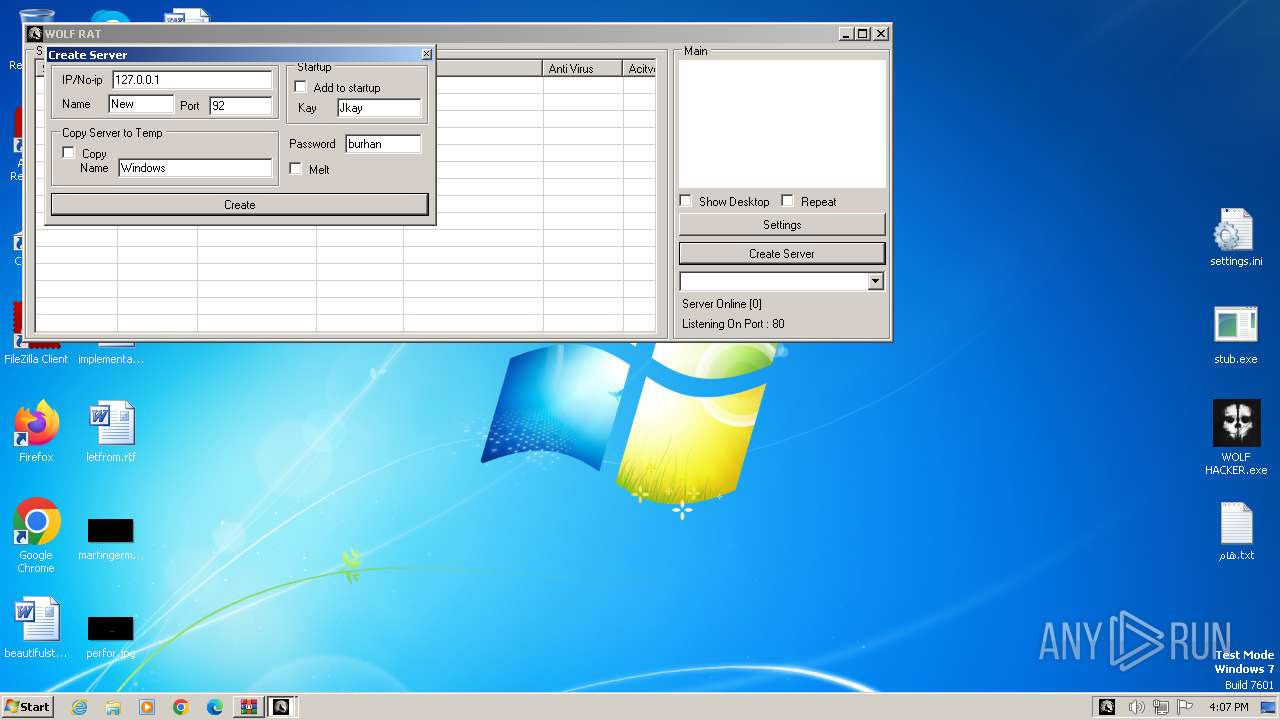Click the Kay field containing Jkay
Screen dimensions: 1280x720
click(379, 108)
